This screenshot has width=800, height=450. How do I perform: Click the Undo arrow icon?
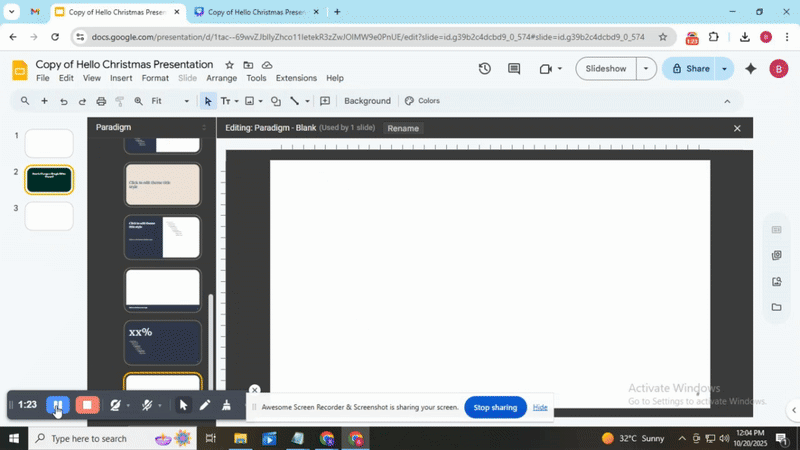coord(64,101)
